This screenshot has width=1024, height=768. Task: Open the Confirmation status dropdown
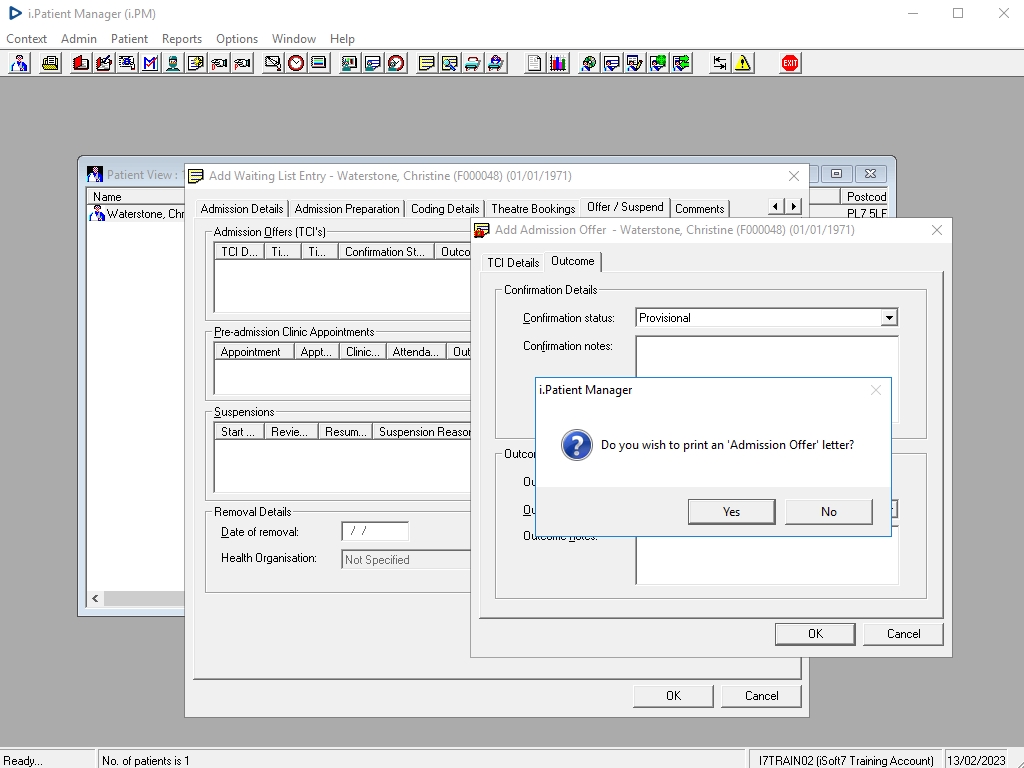coord(888,318)
